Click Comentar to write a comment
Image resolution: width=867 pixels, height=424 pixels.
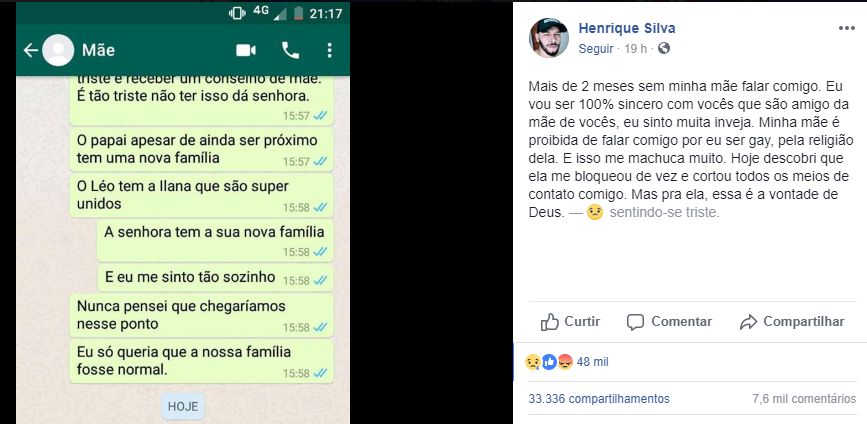click(669, 322)
